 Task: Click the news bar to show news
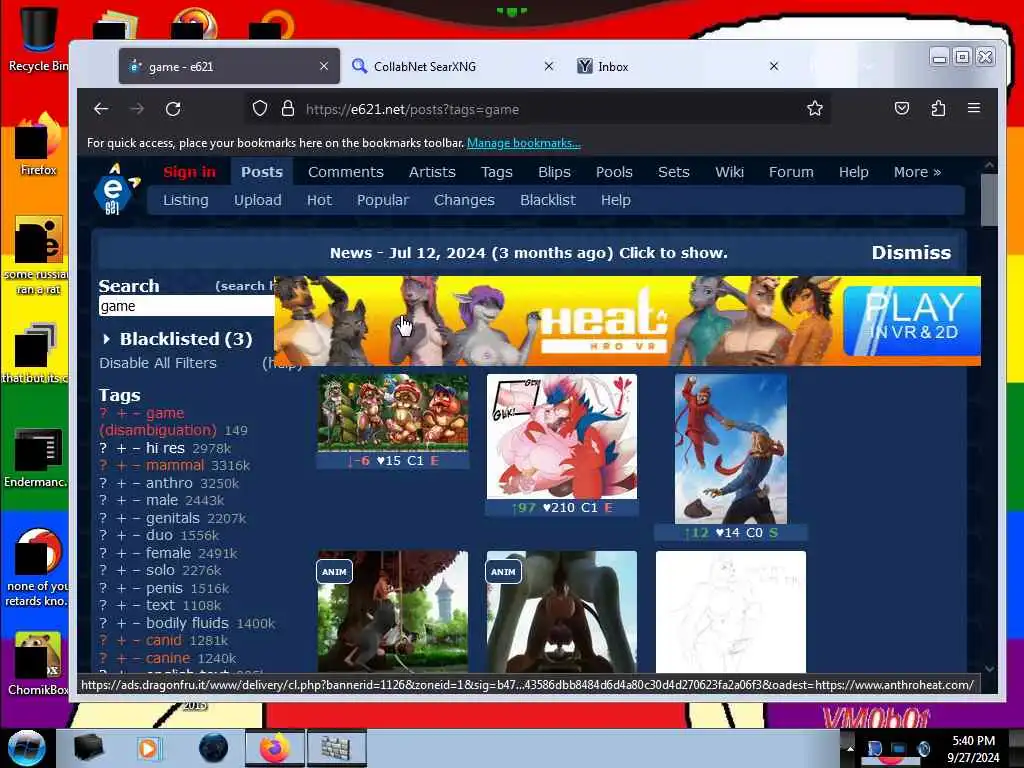[x=528, y=253]
